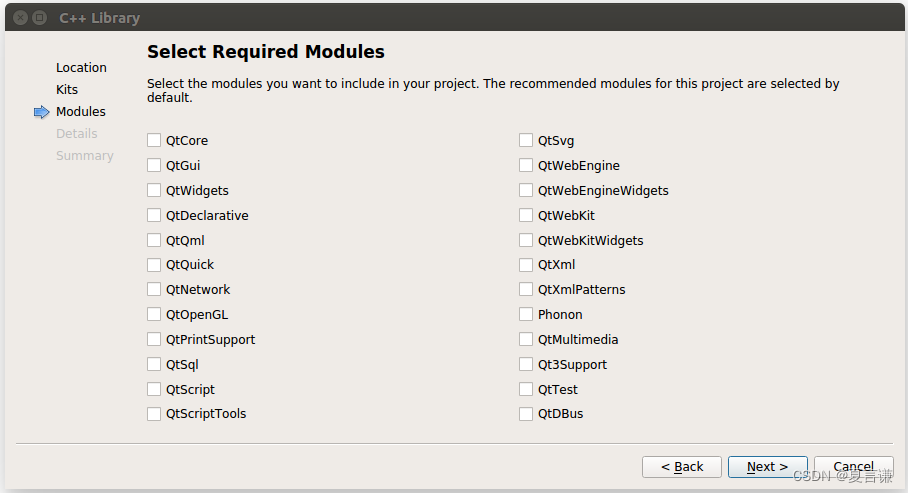Enable the Qt3Support module
The width and height of the screenshot is (908, 493).
(526, 364)
